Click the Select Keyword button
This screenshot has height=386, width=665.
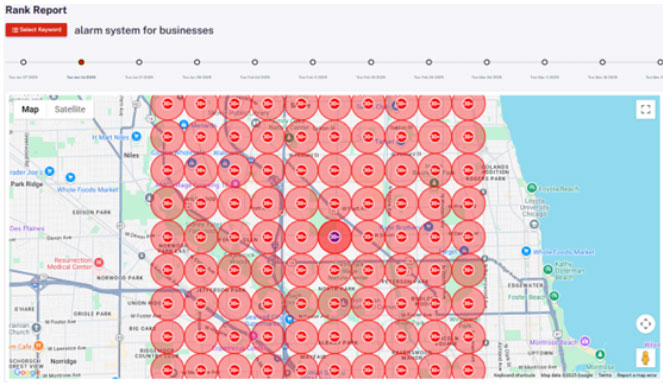pos(36,30)
